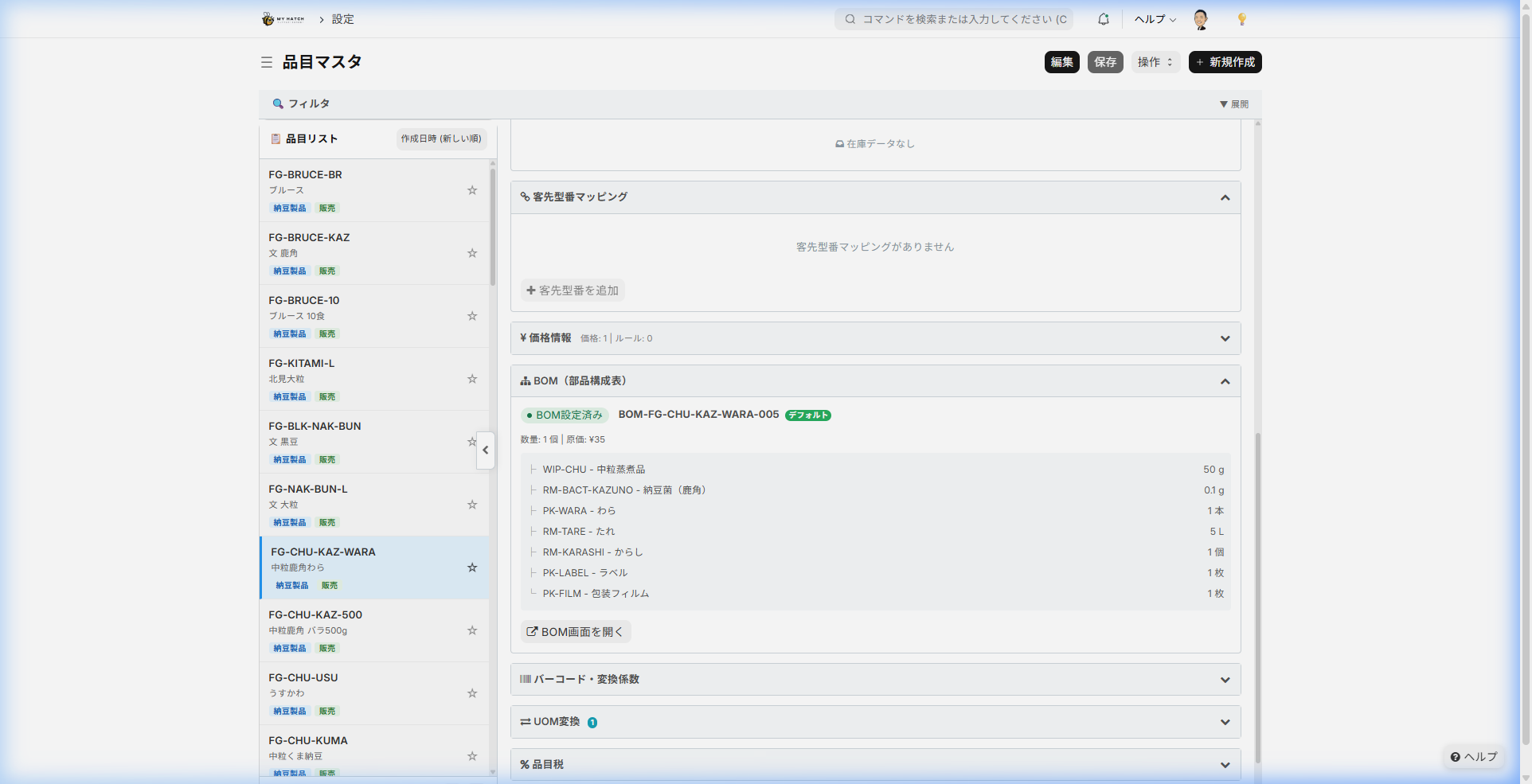The height and width of the screenshot is (784, 1532).
Task: Click the notification bell icon
Action: [1103, 19]
